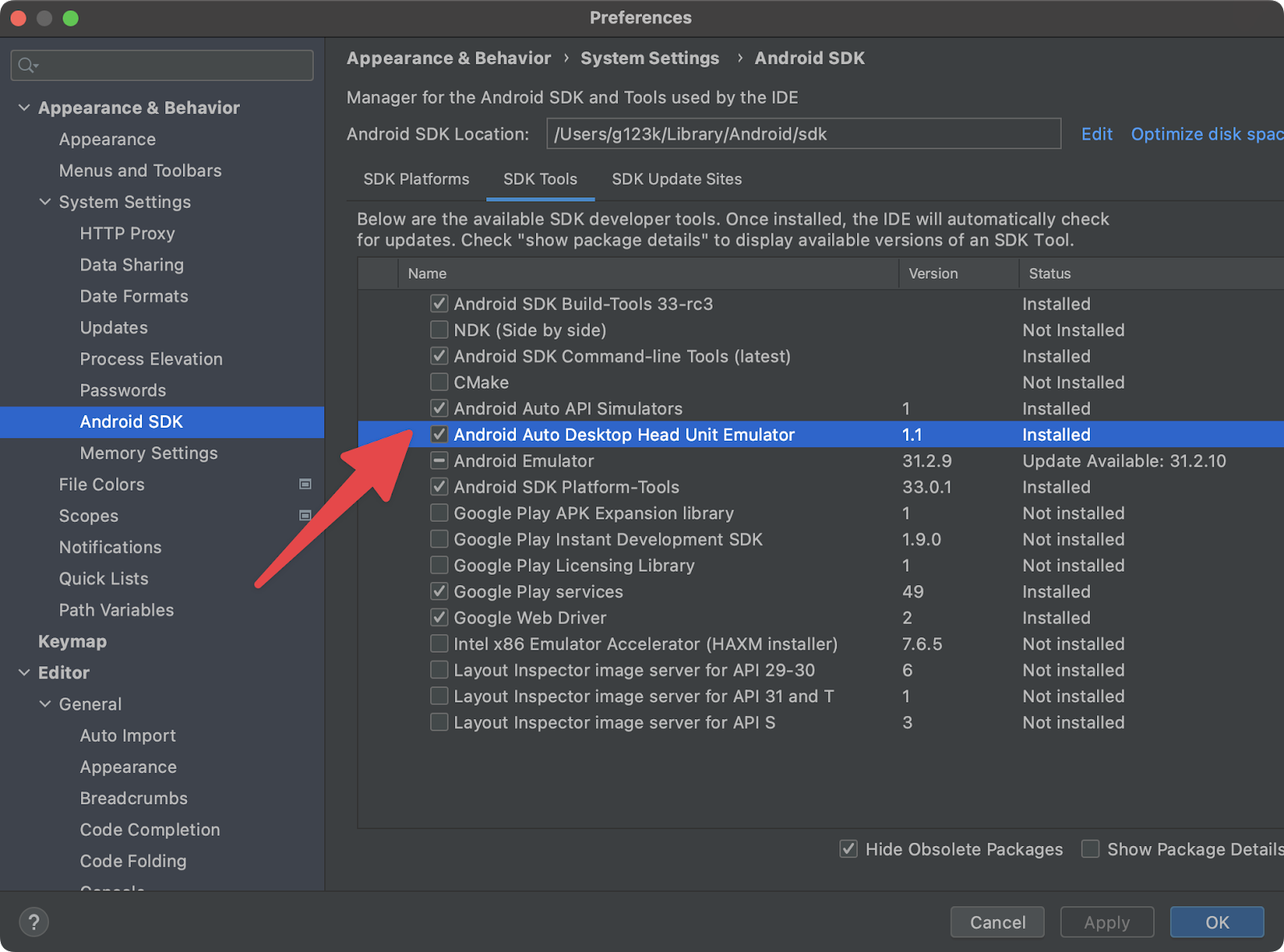
Task: Click the Optimize disk space link
Action: [x=1207, y=134]
